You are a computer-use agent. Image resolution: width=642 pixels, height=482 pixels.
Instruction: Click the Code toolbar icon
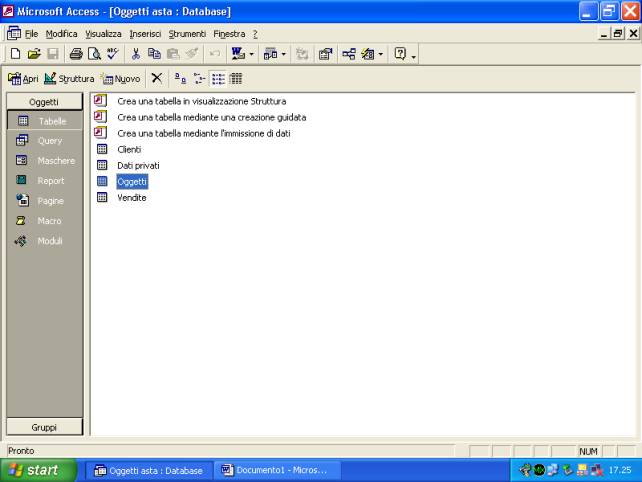click(x=302, y=54)
